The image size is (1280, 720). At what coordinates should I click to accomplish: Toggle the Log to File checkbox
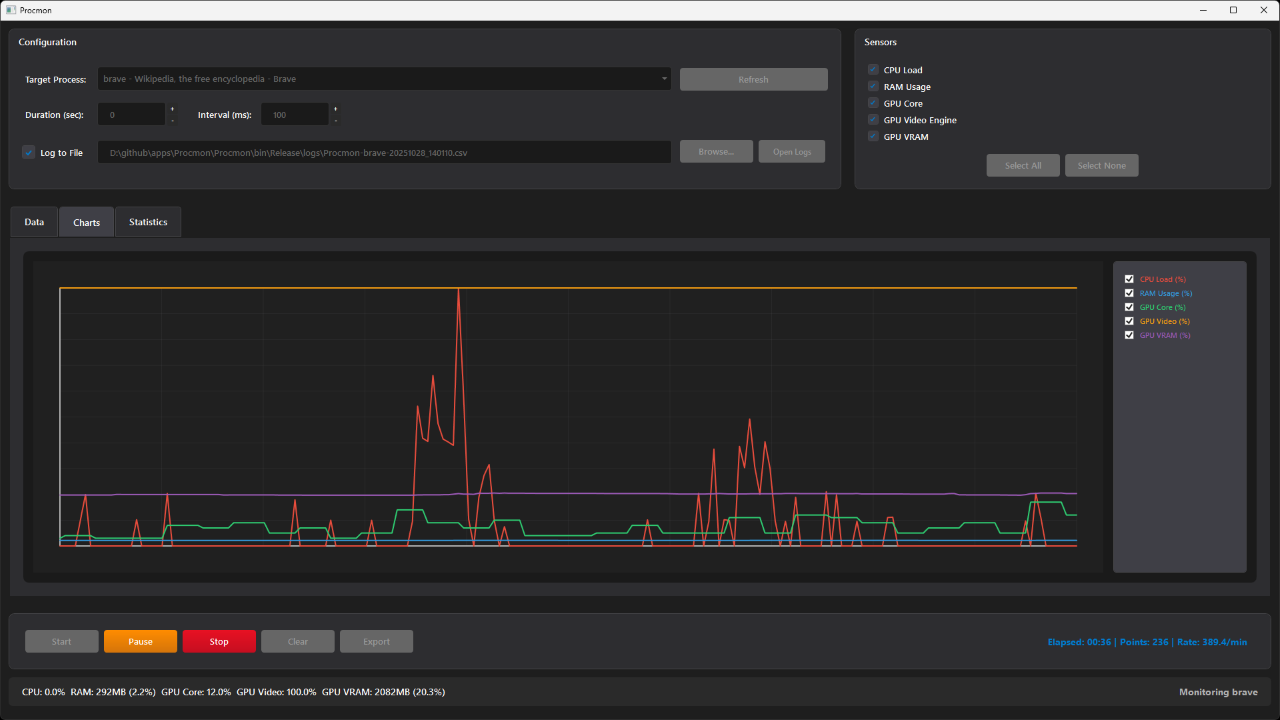click(x=28, y=152)
